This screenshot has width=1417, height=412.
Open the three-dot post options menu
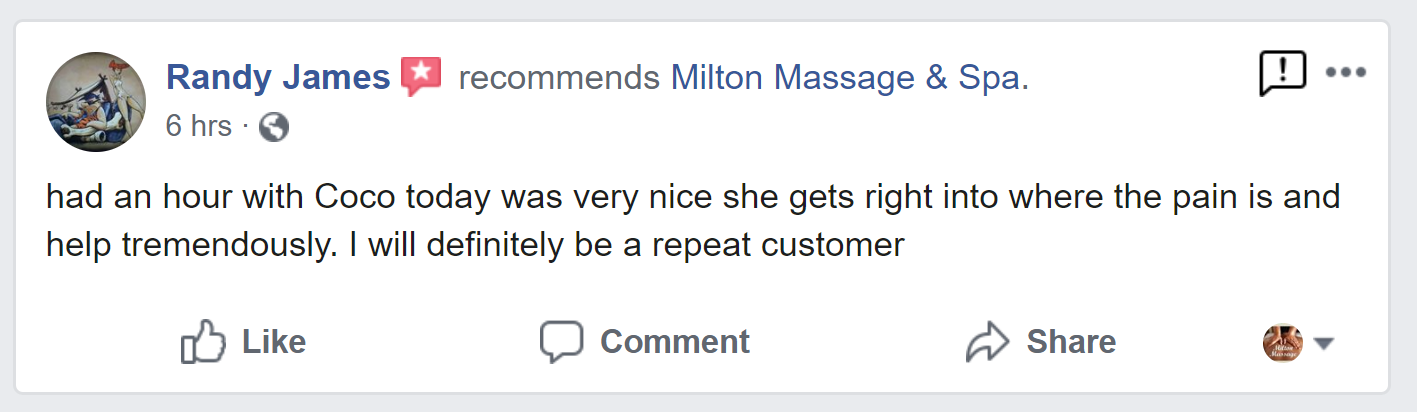click(x=1345, y=73)
